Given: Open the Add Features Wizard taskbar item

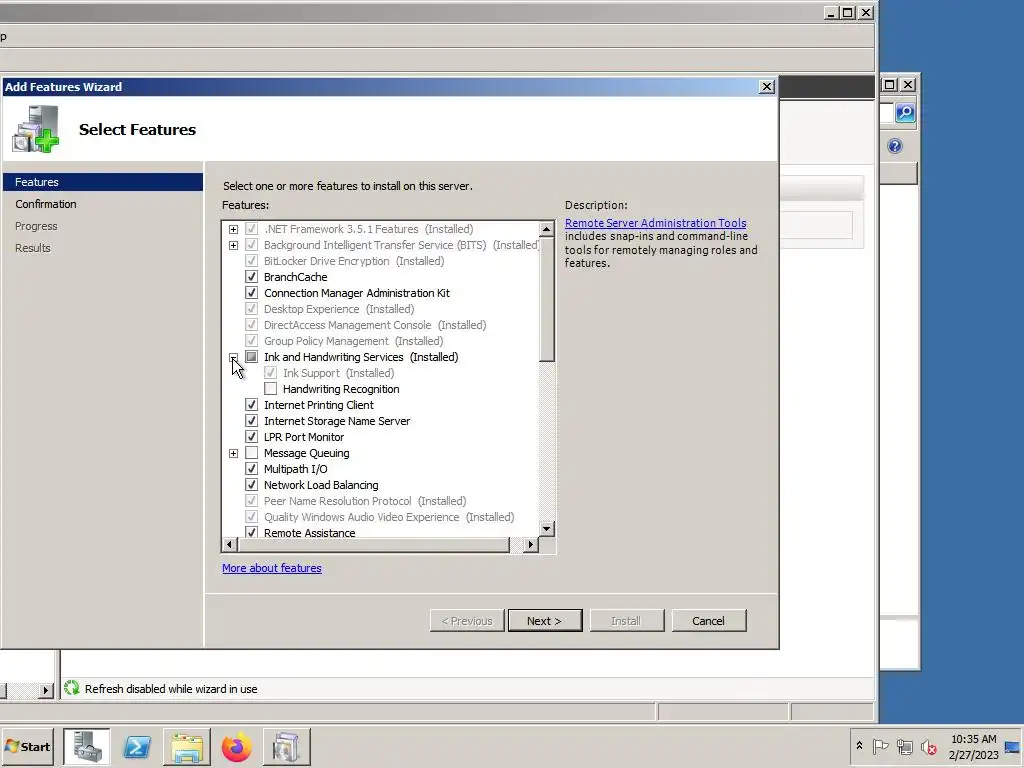Looking at the screenshot, I should tap(286, 747).
